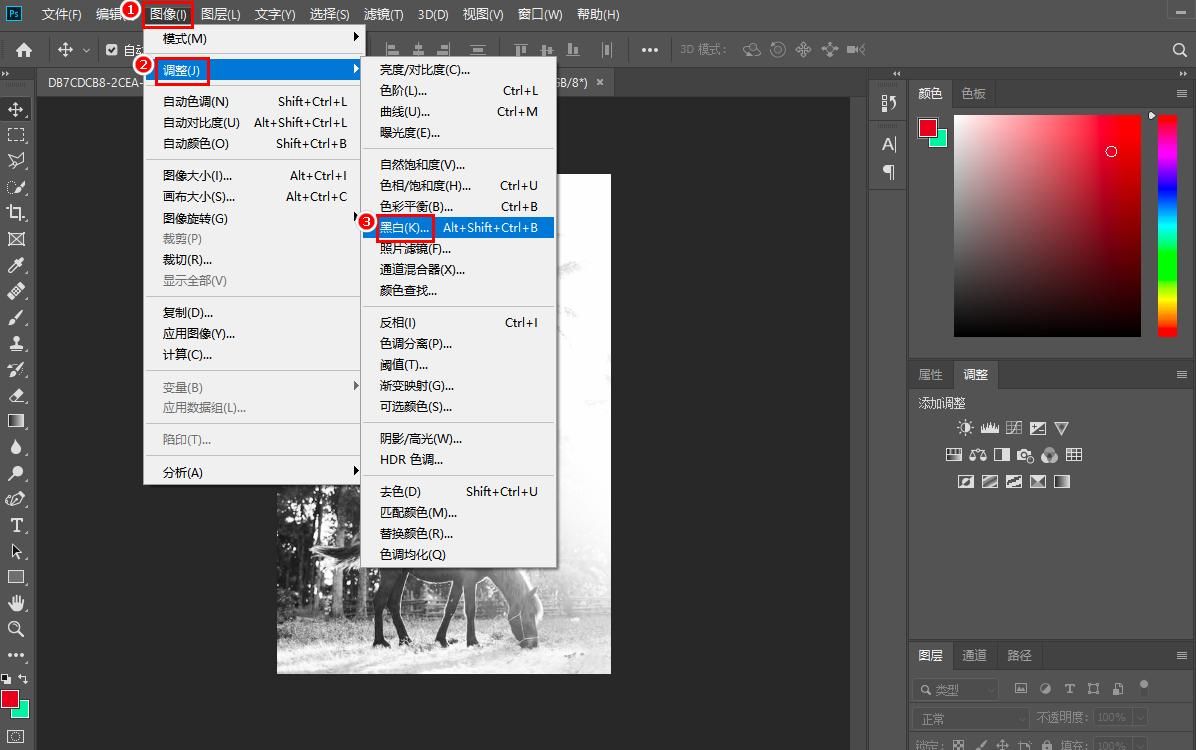Screen dimensions: 1196x750
Task: Select the DB7CDCB8 document tab
Action: pos(93,82)
